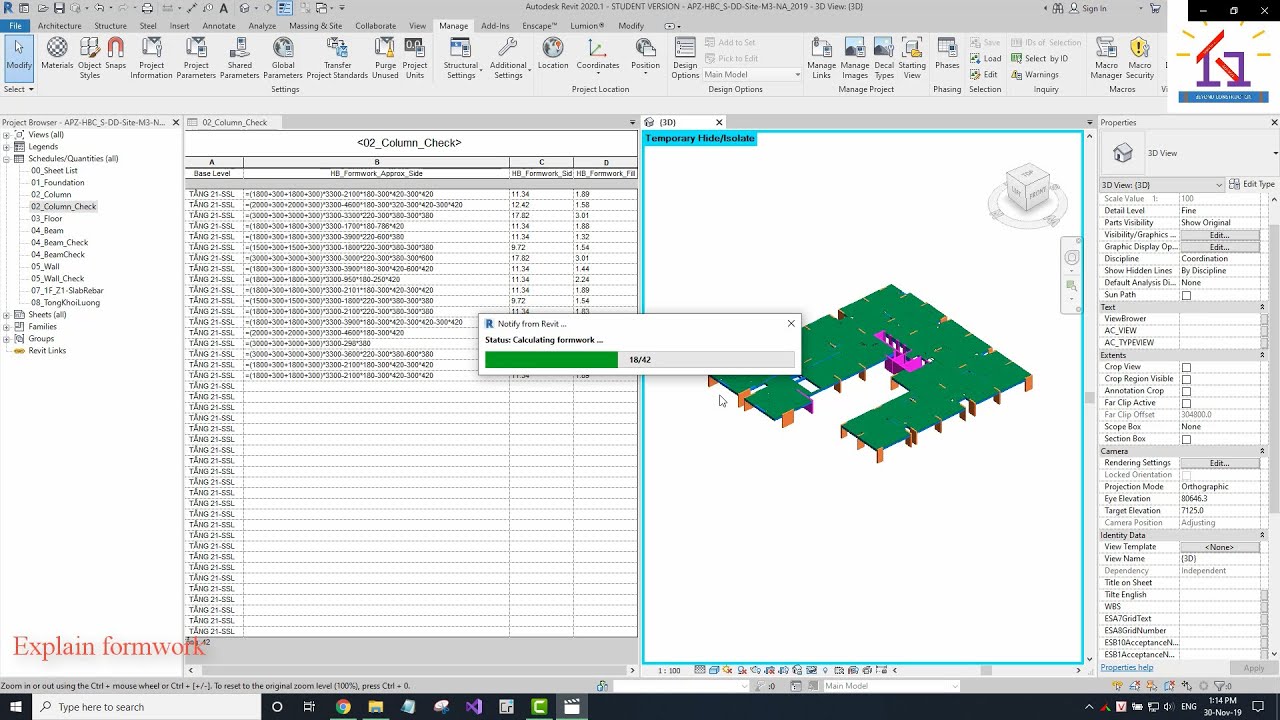Switch to the 02_Column_Check view tab
This screenshot has width=1280, height=720.
click(x=234, y=122)
